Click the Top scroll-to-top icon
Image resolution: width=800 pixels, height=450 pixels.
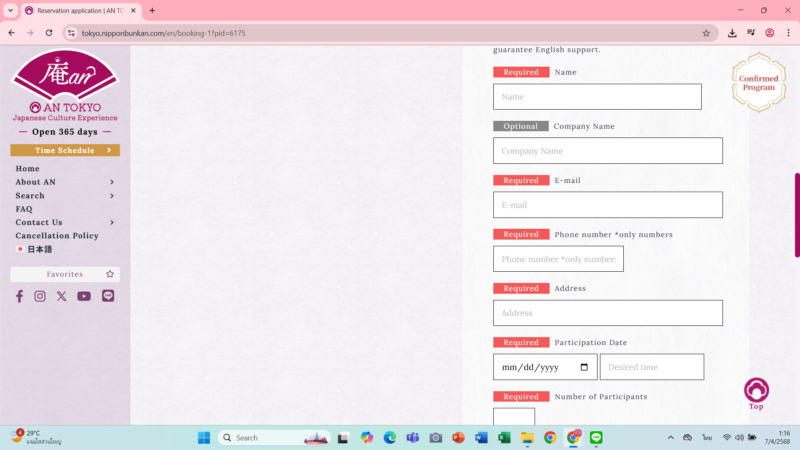(756, 392)
